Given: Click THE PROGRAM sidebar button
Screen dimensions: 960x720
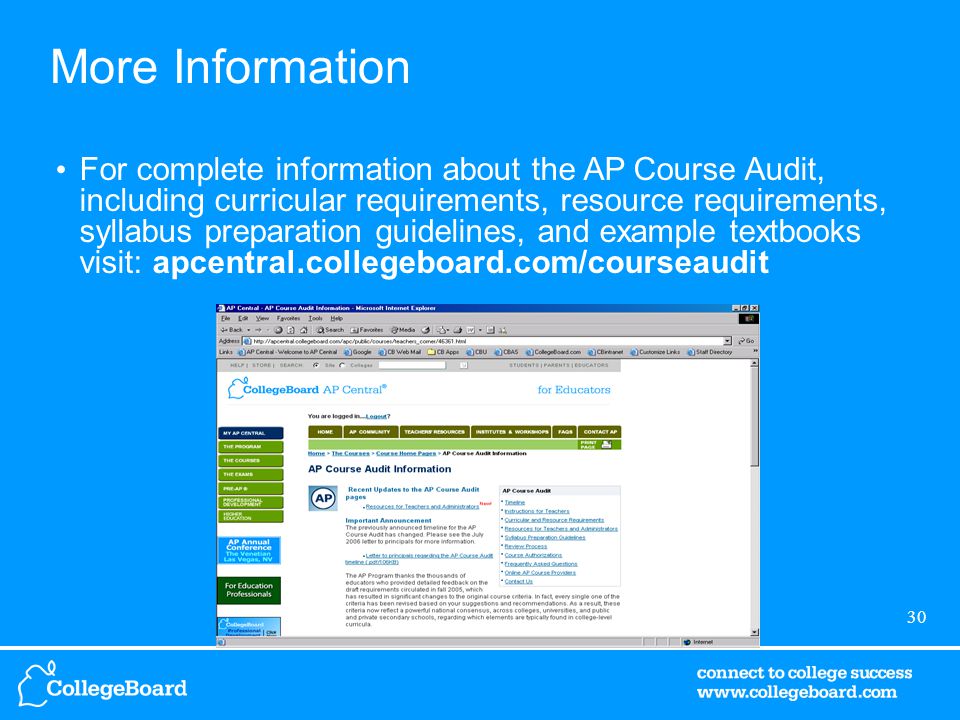Looking at the screenshot, I should [250, 447].
